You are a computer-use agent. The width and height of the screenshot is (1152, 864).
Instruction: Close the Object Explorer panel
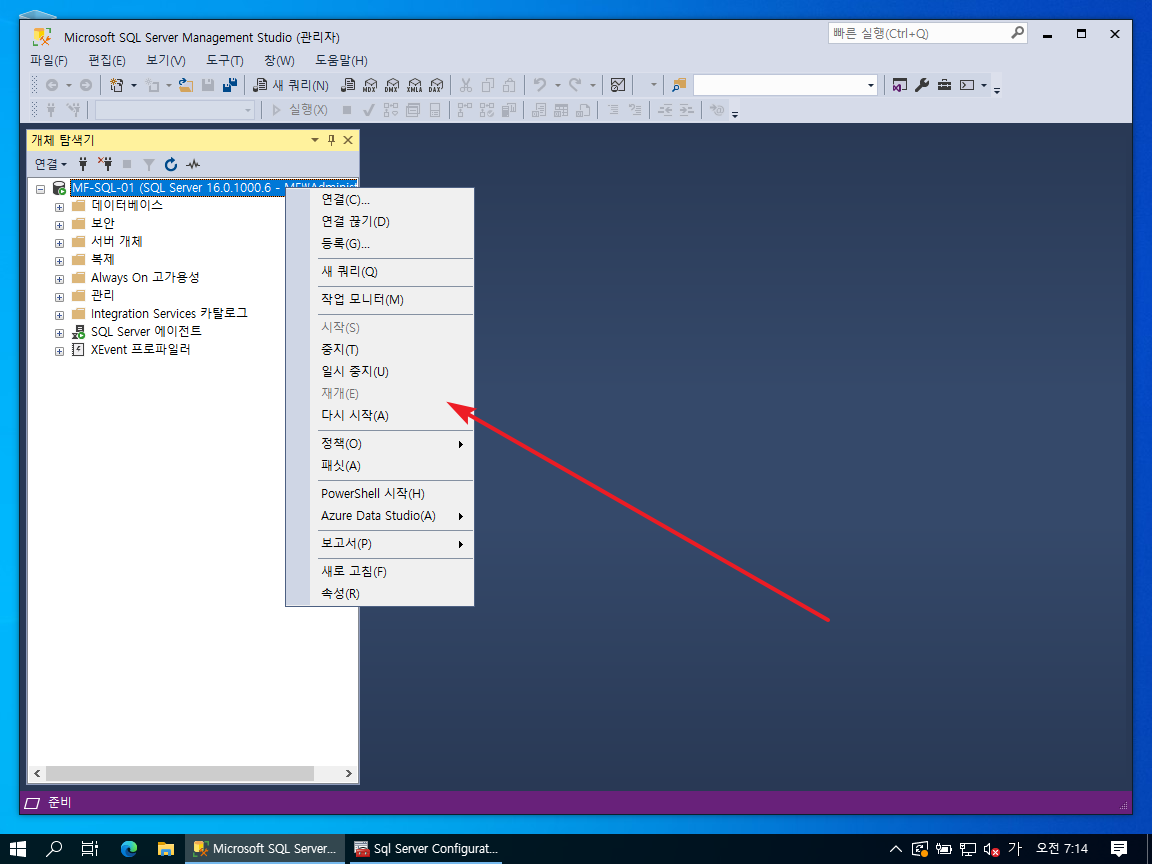348,140
